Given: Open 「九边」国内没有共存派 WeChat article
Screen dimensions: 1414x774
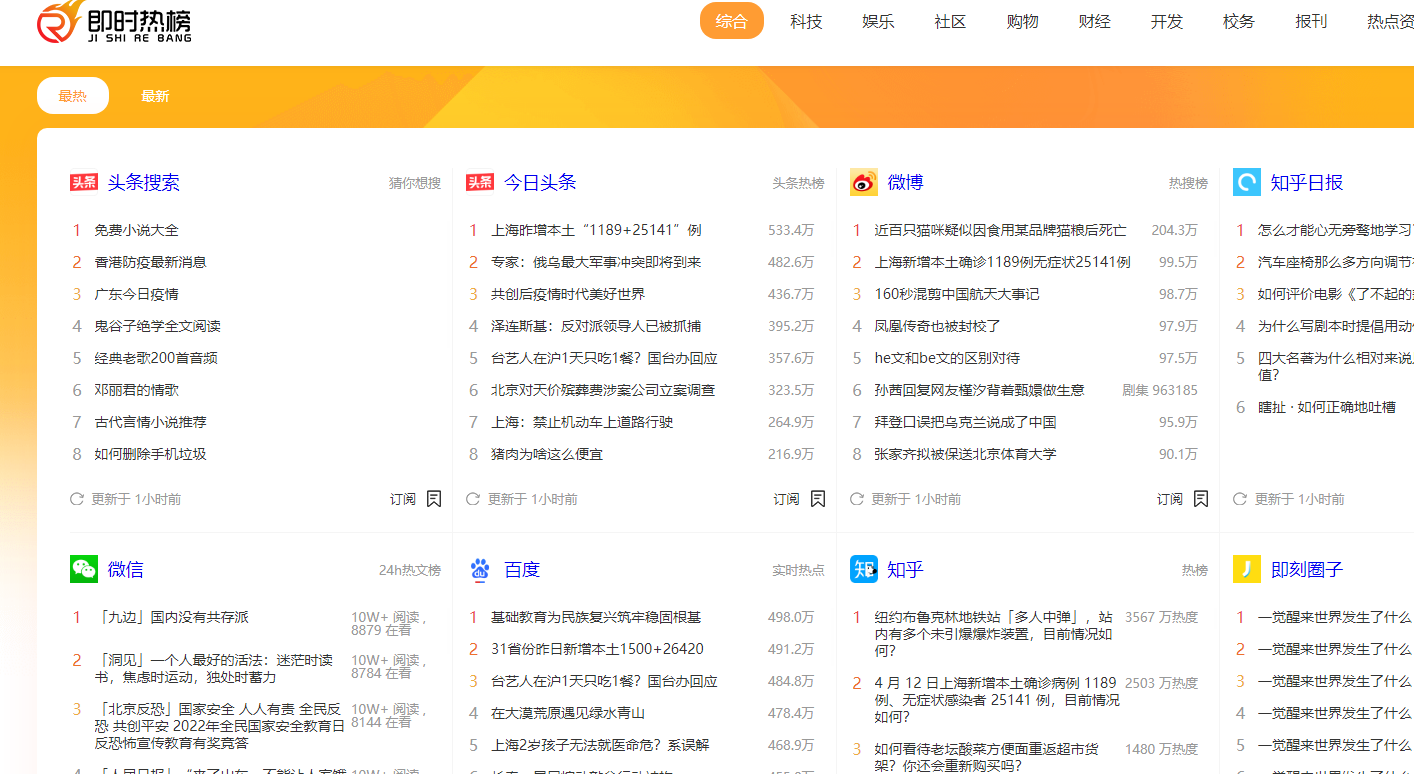Looking at the screenshot, I should click(x=172, y=617).
